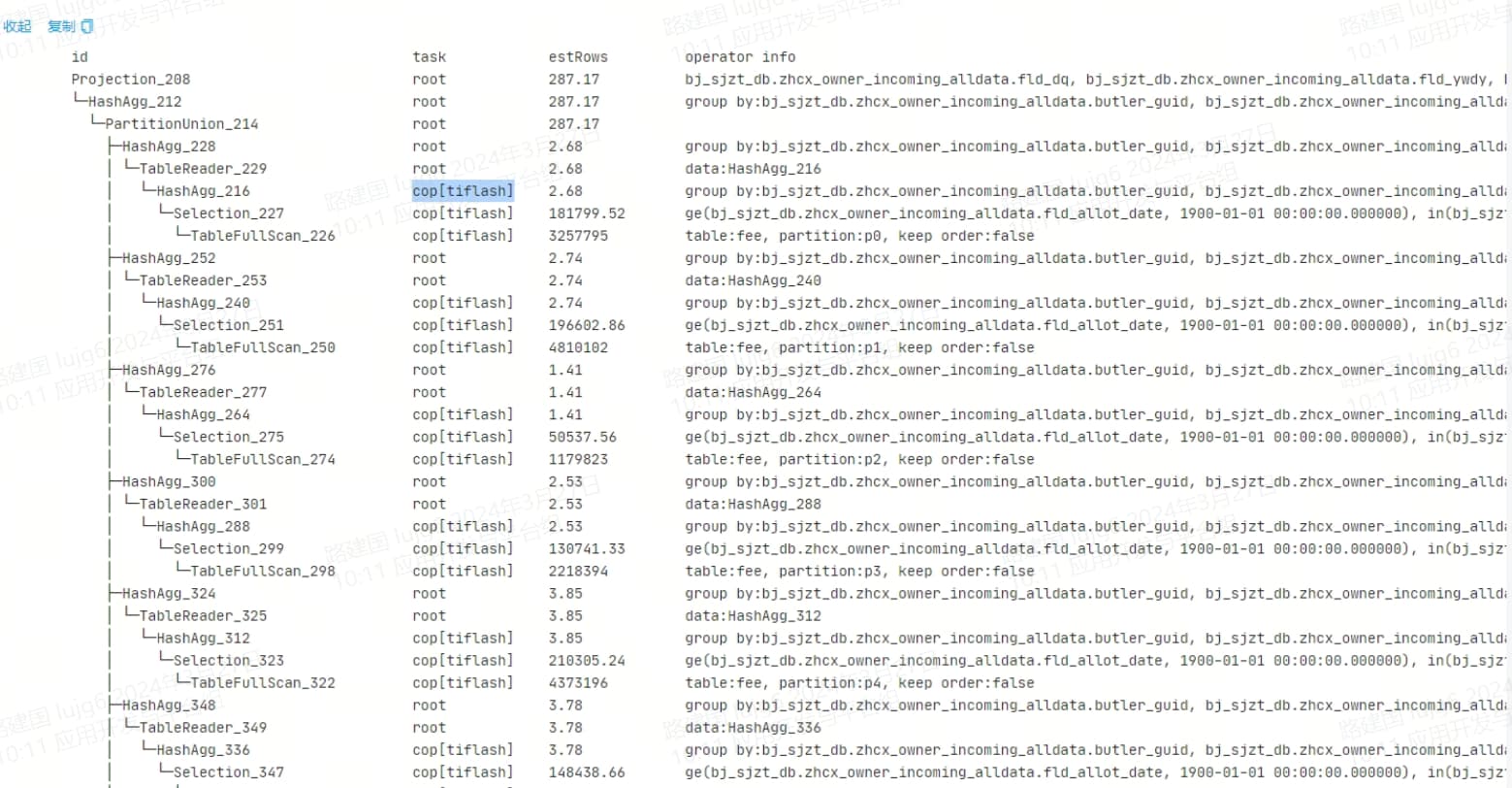Click the HashAgg_264 node
The image size is (1512, 788).
(x=203, y=414)
